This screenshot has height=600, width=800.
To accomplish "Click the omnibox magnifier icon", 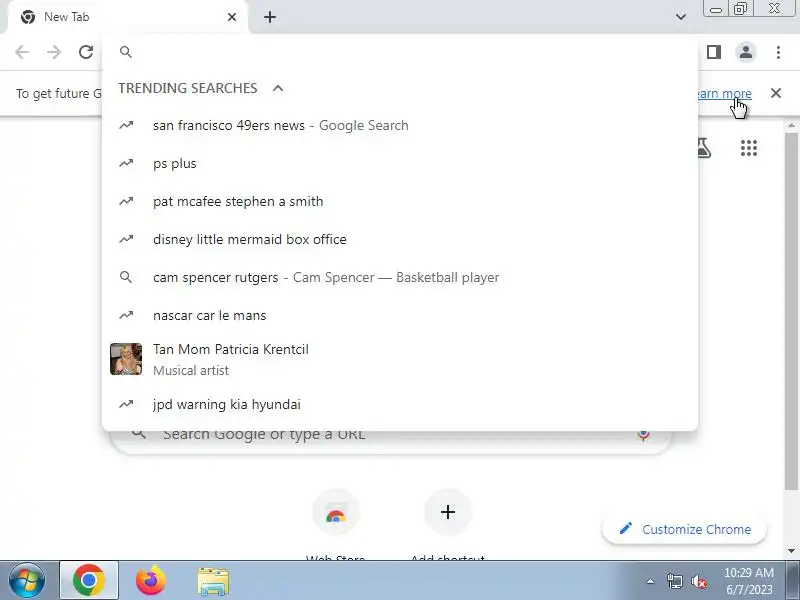I will click(126, 52).
